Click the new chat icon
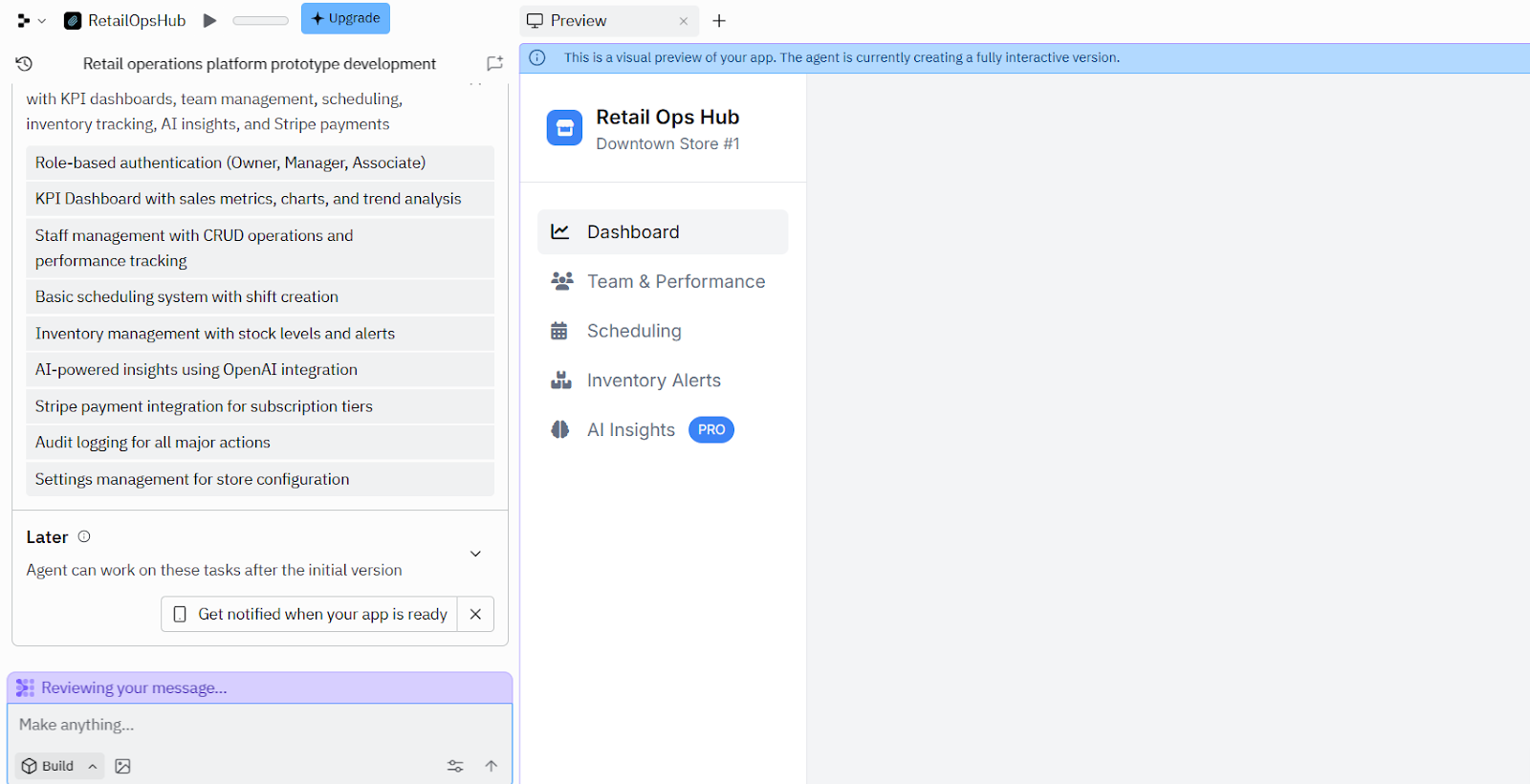Viewport: 1530px width, 784px height. pyautogui.click(x=494, y=64)
